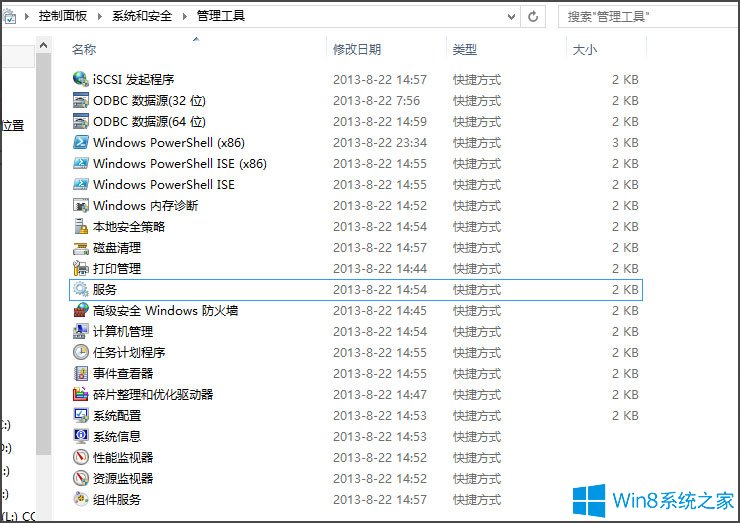This screenshot has width=740, height=523.
Task: Go to 系统和安全 in the breadcrumb
Action: coord(142,16)
